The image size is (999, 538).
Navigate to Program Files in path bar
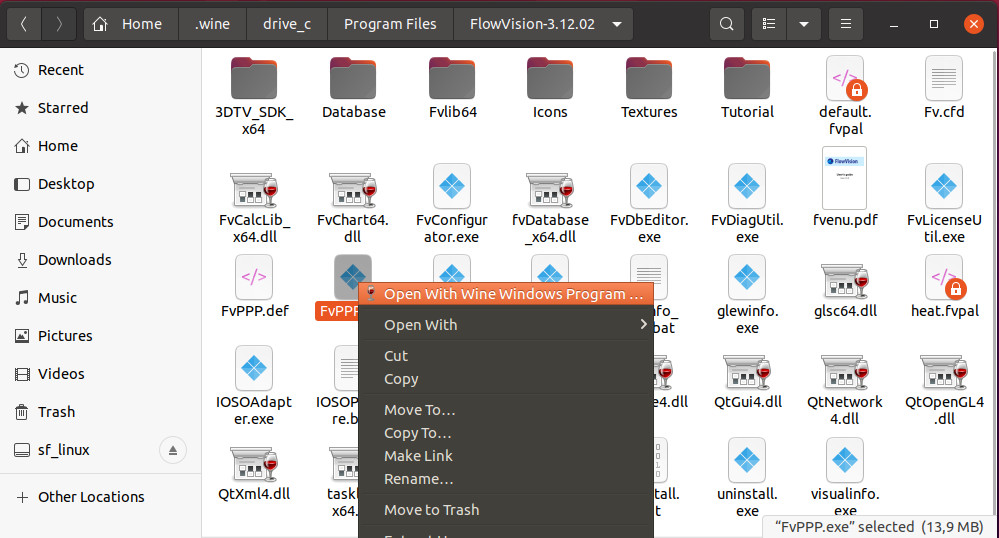click(390, 24)
